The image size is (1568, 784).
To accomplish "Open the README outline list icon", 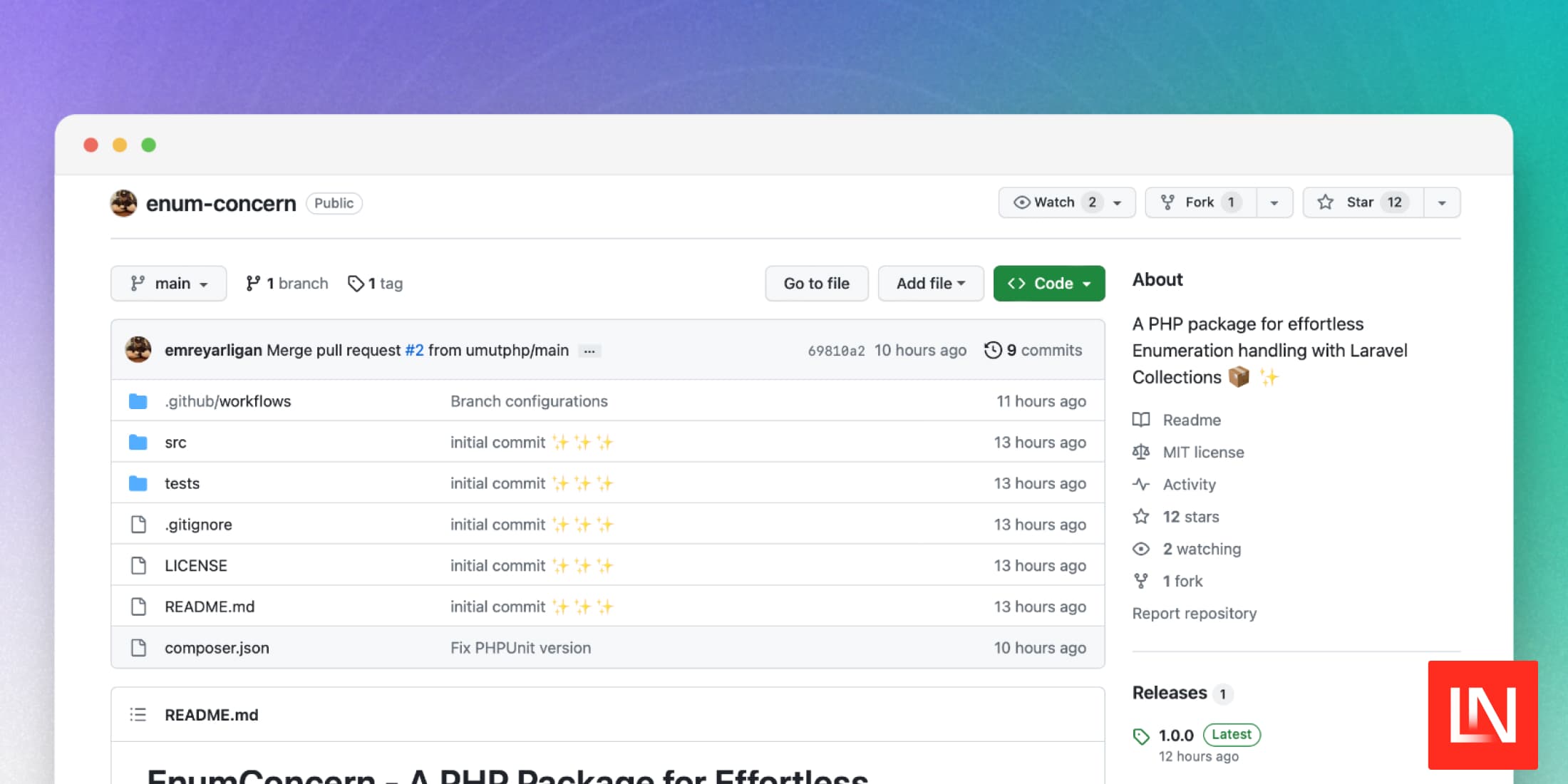I will click(138, 714).
